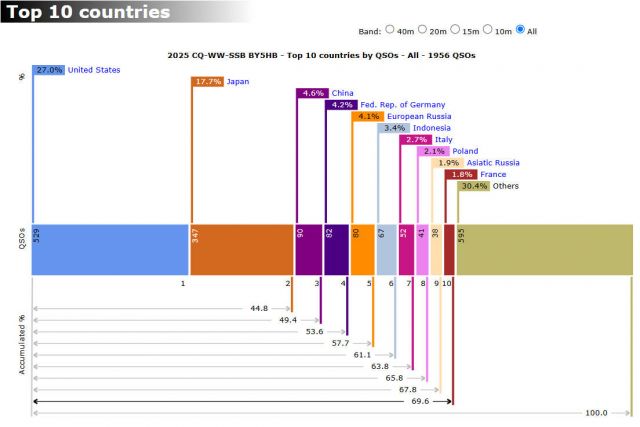Switch band filter to 10m
This screenshot has height=427, width=640.
pyautogui.click(x=488, y=30)
